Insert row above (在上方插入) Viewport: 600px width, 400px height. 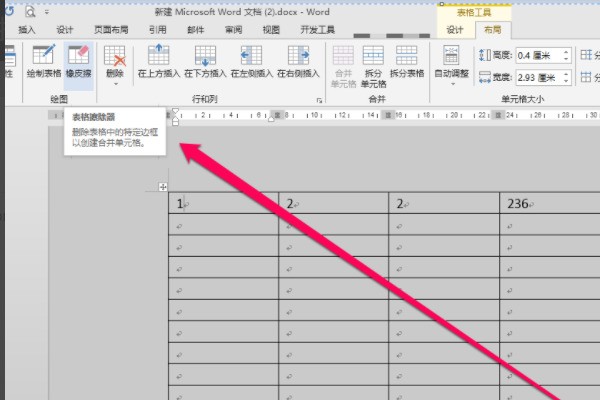(159, 61)
